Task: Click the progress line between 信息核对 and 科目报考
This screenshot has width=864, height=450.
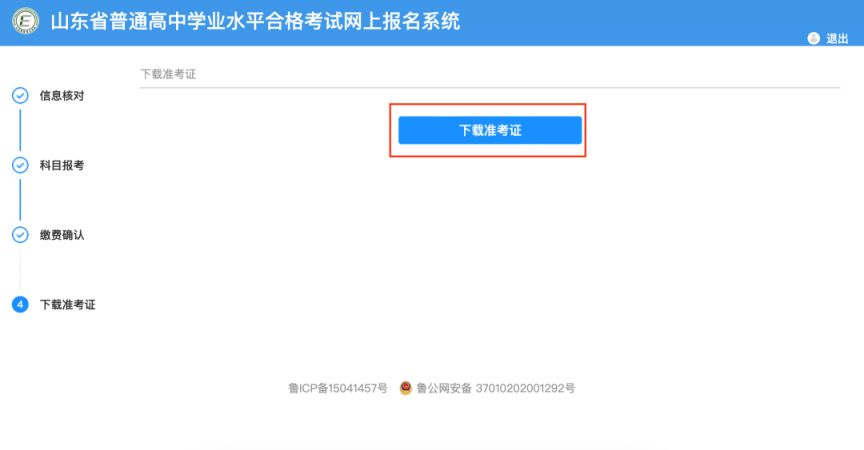Action: pyautogui.click(x=20, y=131)
